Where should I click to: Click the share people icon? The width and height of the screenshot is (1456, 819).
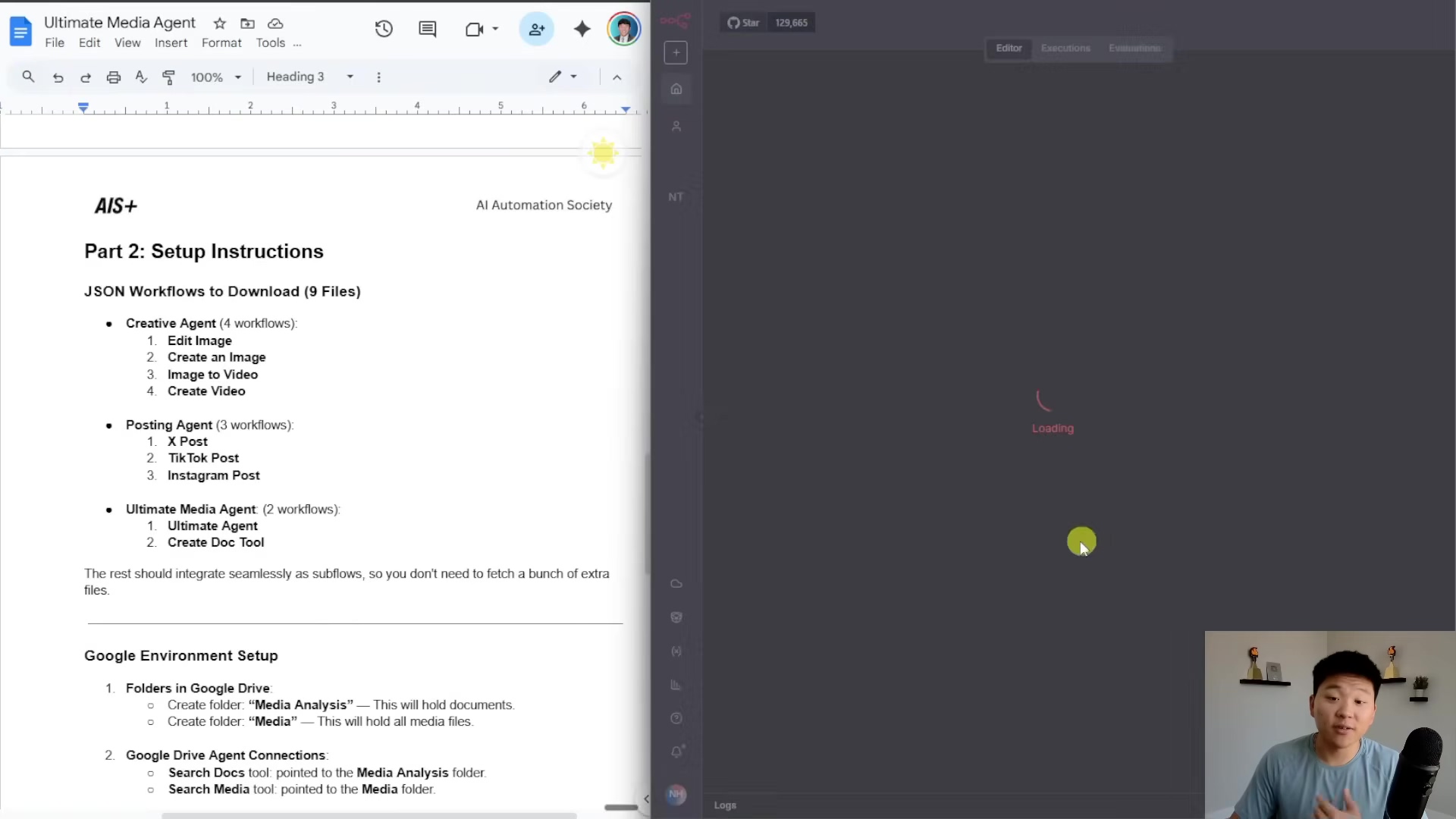(537, 30)
